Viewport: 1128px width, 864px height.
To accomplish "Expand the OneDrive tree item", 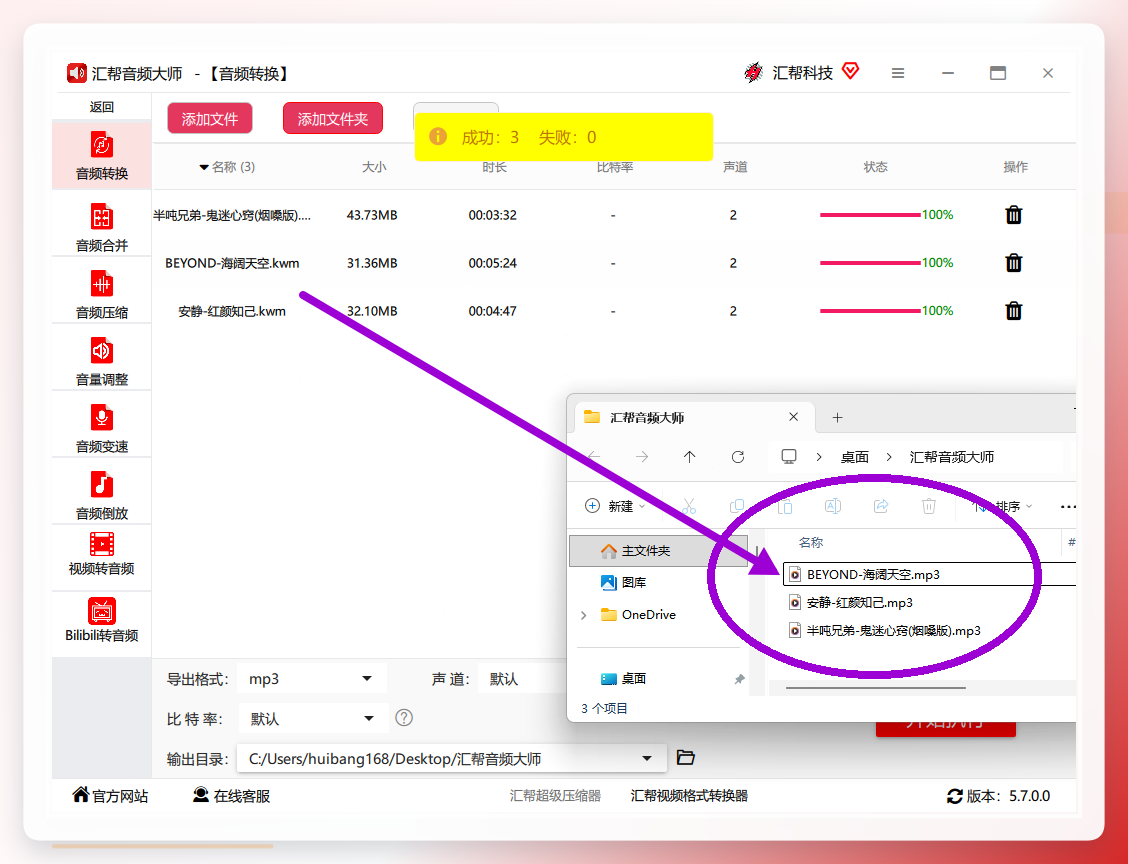I will (583, 615).
